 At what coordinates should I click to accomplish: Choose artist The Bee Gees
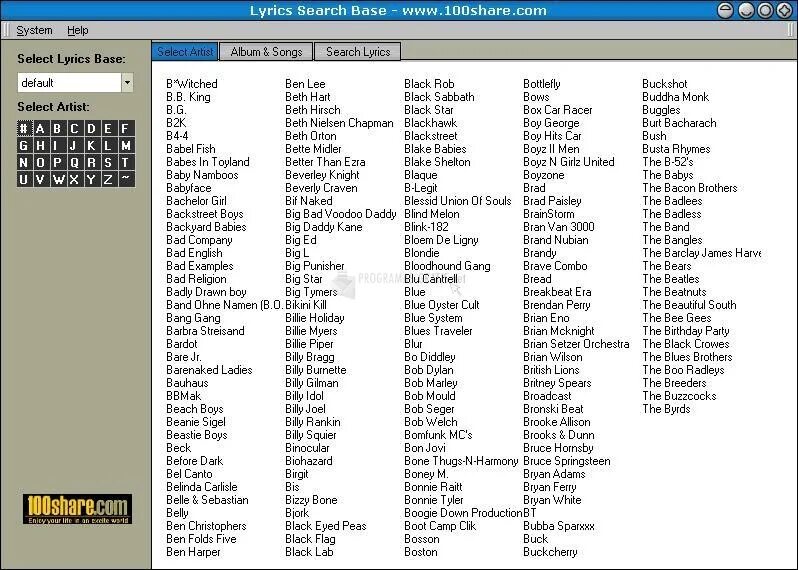[x=677, y=318]
